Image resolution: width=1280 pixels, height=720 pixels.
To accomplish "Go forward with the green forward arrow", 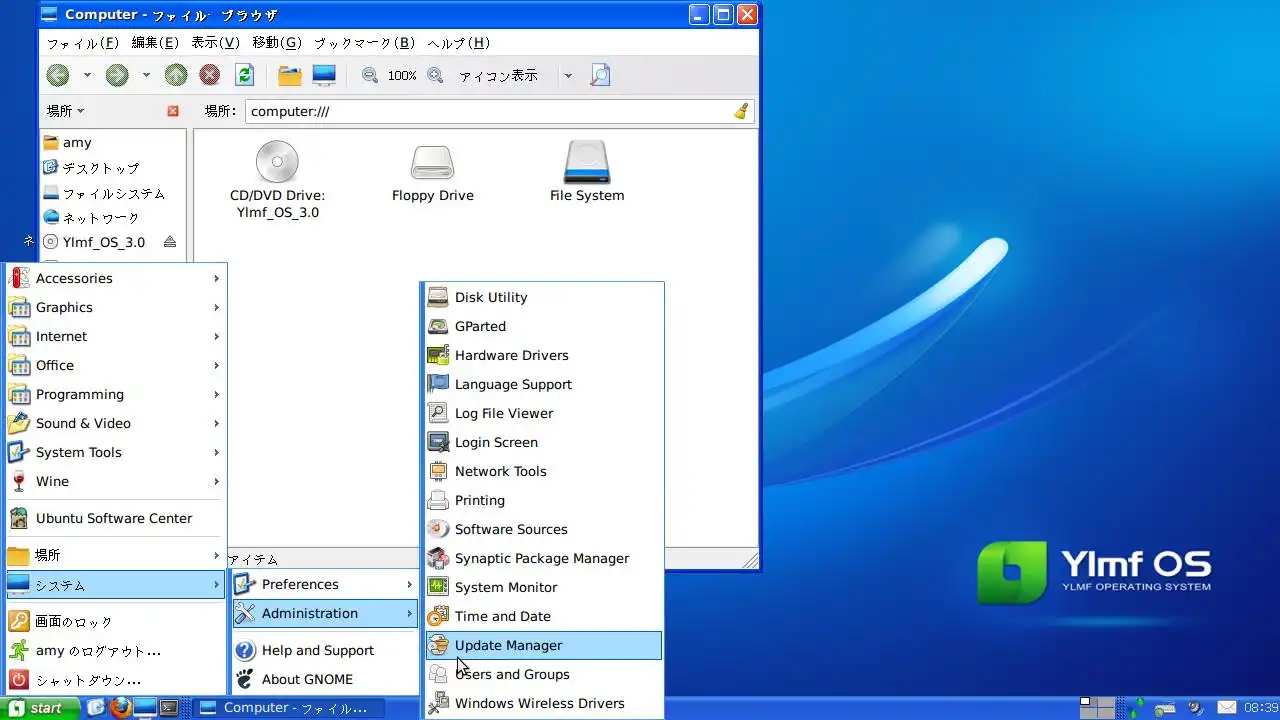I will click(x=117, y=75).
